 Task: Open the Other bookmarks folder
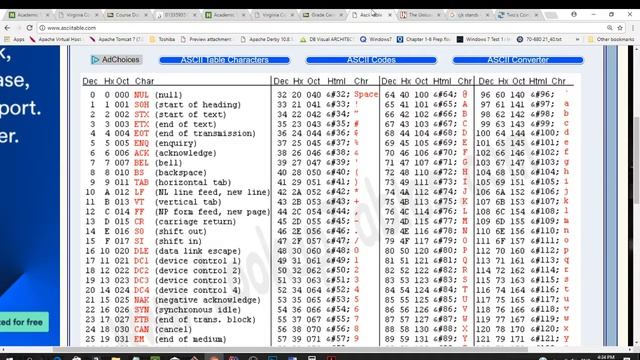pos(611,39)
